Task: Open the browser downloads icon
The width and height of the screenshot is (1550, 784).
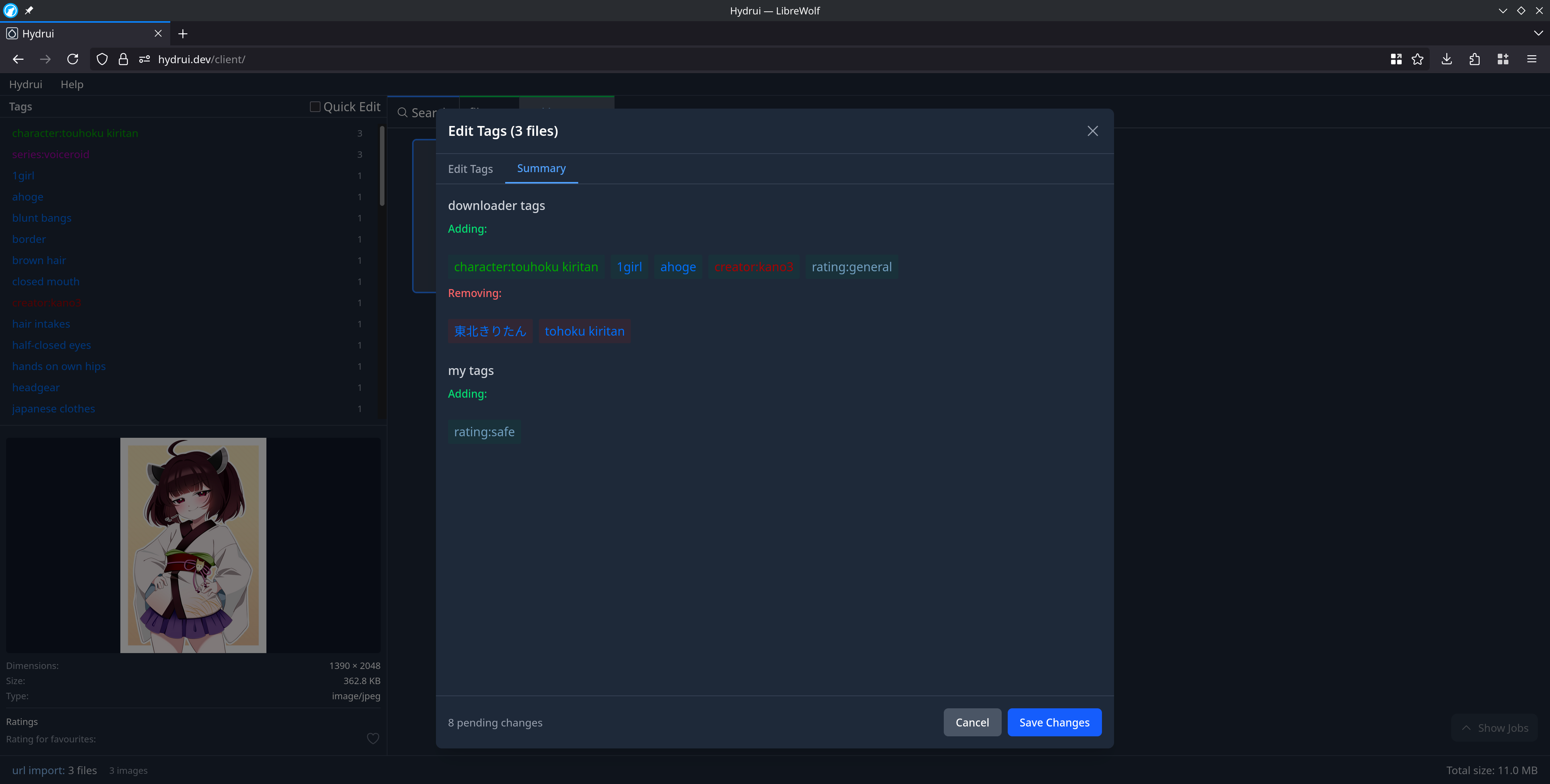Action: pyautogui.click(x=1447, y=59)
